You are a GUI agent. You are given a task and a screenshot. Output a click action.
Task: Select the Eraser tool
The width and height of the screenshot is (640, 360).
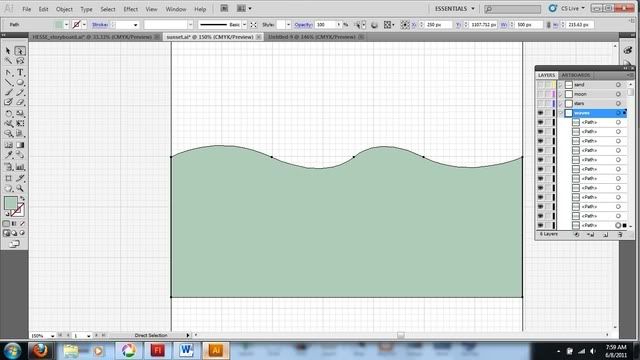click(20, 102)
